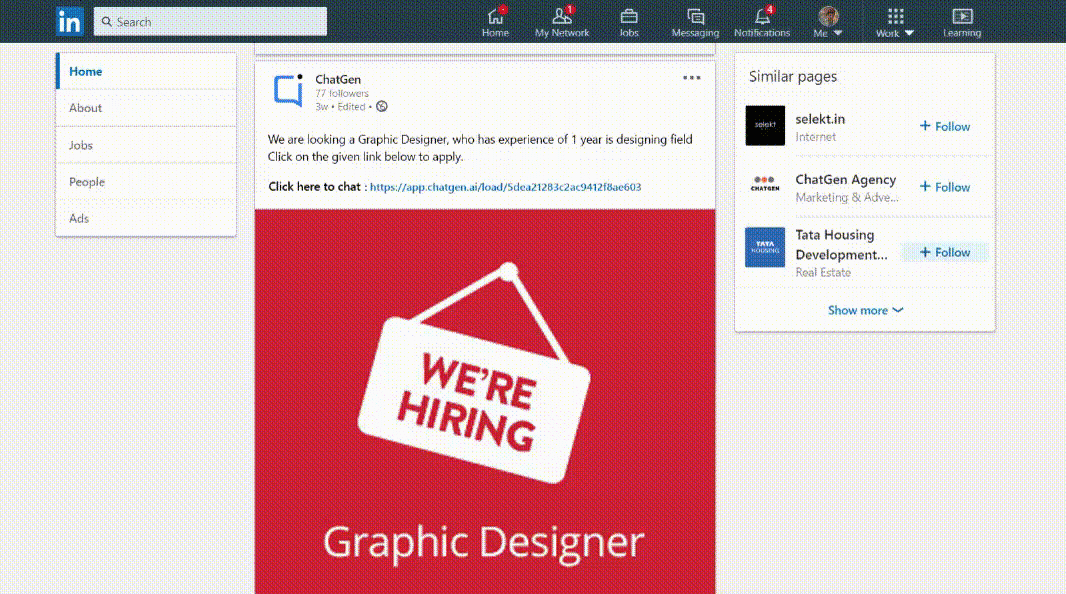Expand Show more similar pages
Viewport: 1066px width, 594px height.
(x=865, y=310)
